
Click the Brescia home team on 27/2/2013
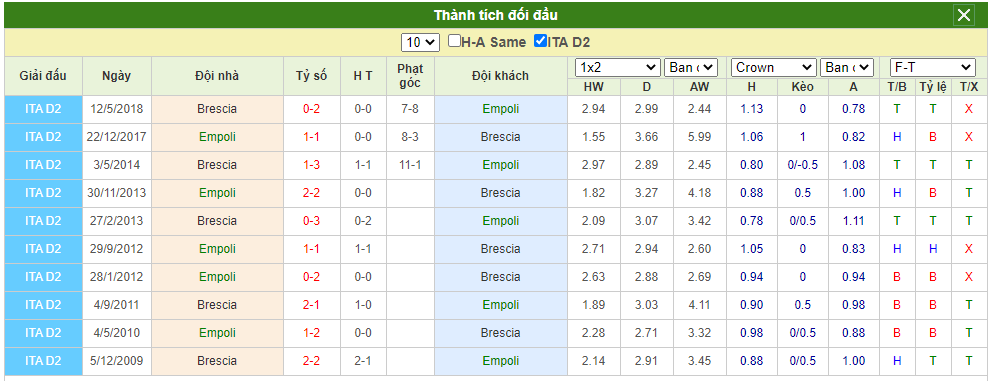tap(217, 221)
